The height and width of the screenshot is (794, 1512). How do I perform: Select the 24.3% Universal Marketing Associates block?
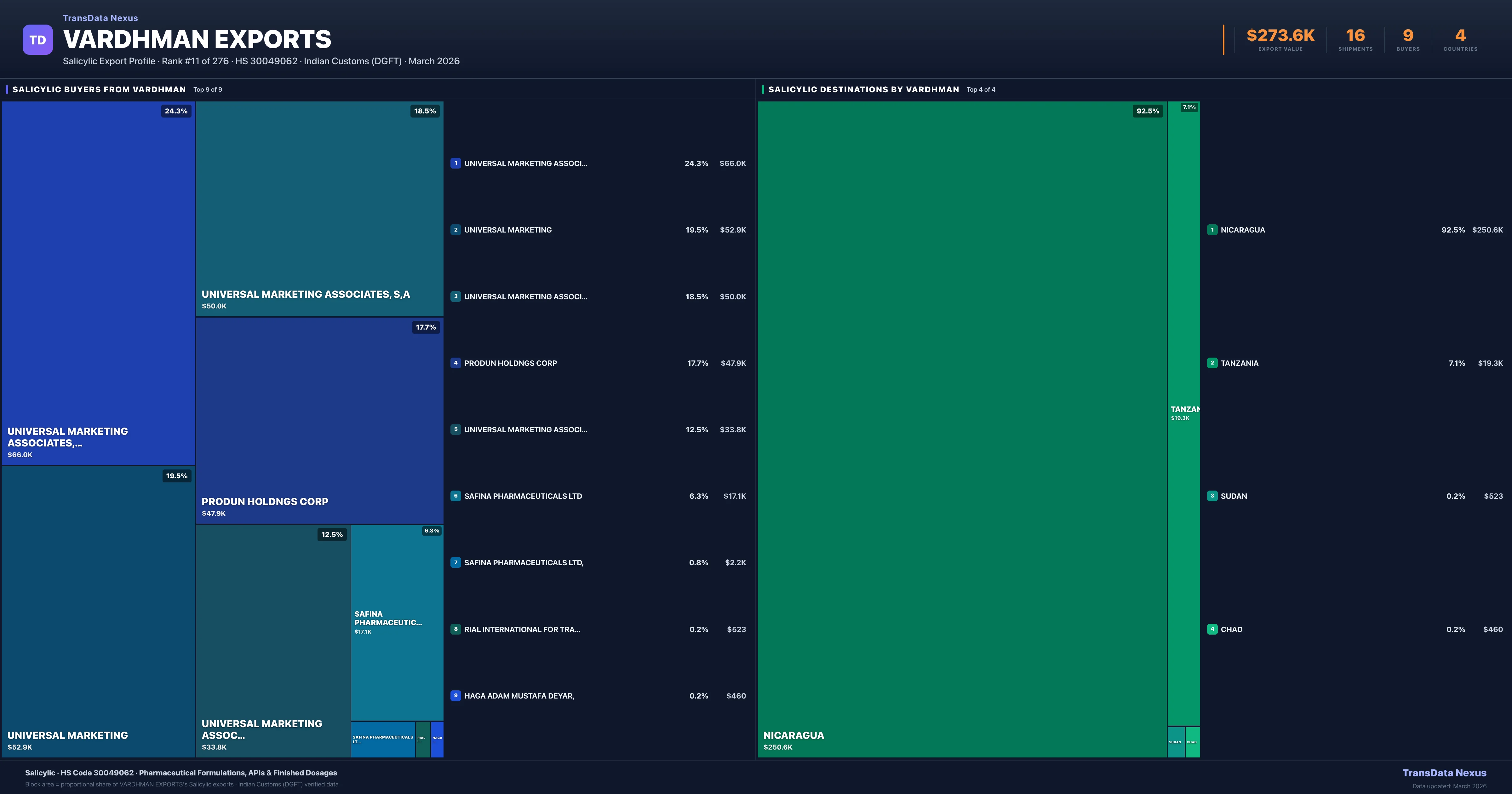tap(98, 283)
